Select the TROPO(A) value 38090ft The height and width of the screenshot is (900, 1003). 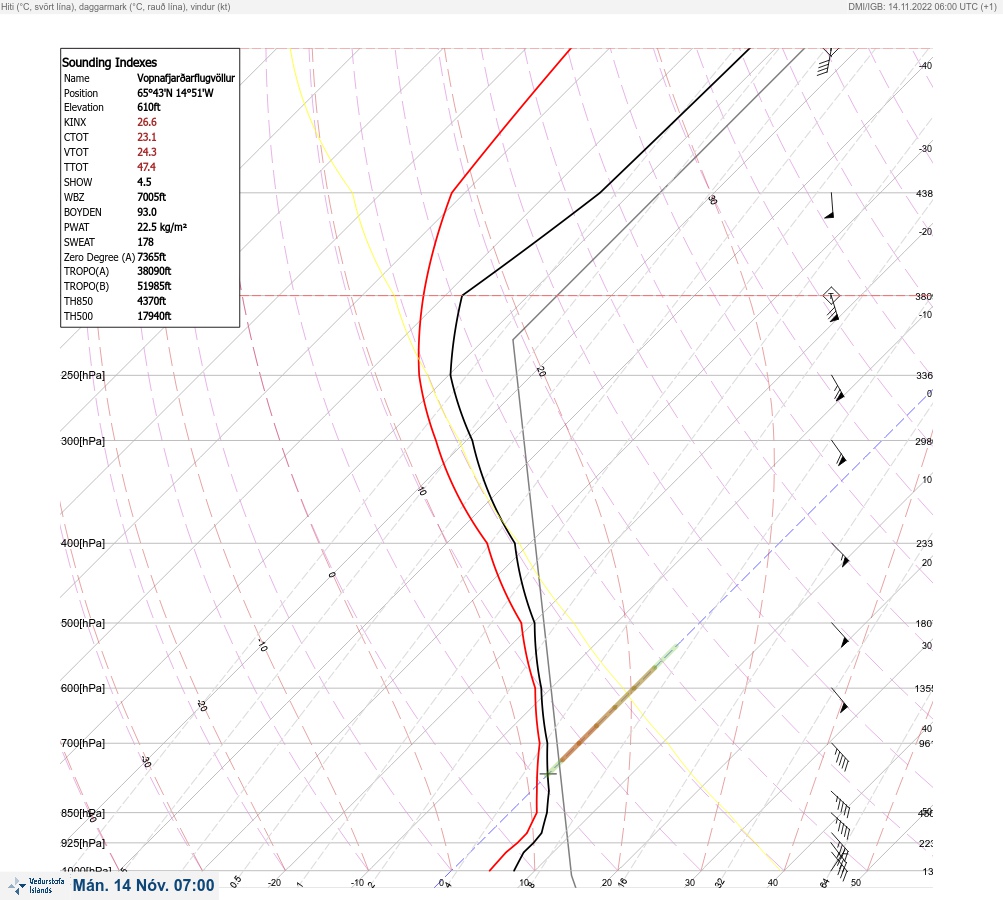point(154,271)
